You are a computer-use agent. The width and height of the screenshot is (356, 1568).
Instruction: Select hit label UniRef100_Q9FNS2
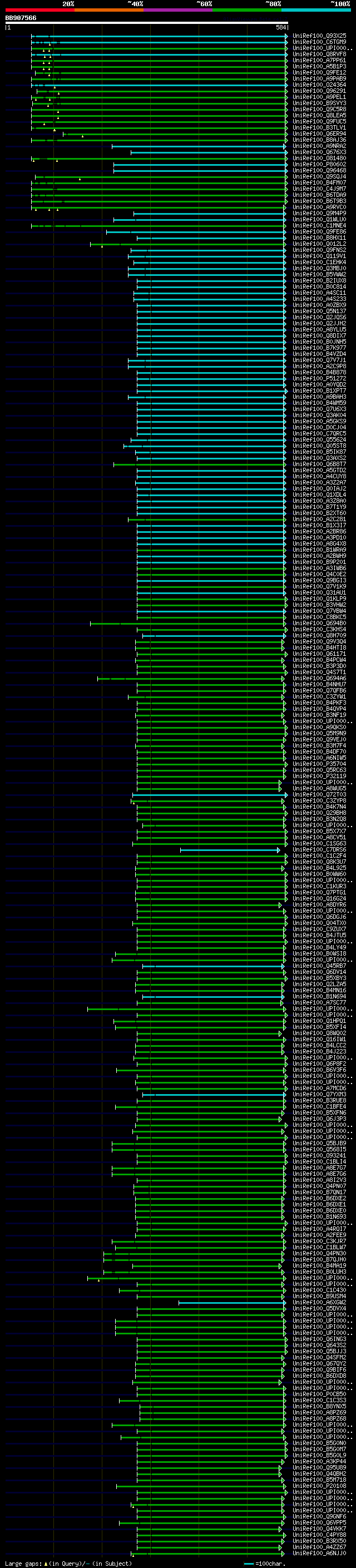pyautogui.click(x=319, y=250)
